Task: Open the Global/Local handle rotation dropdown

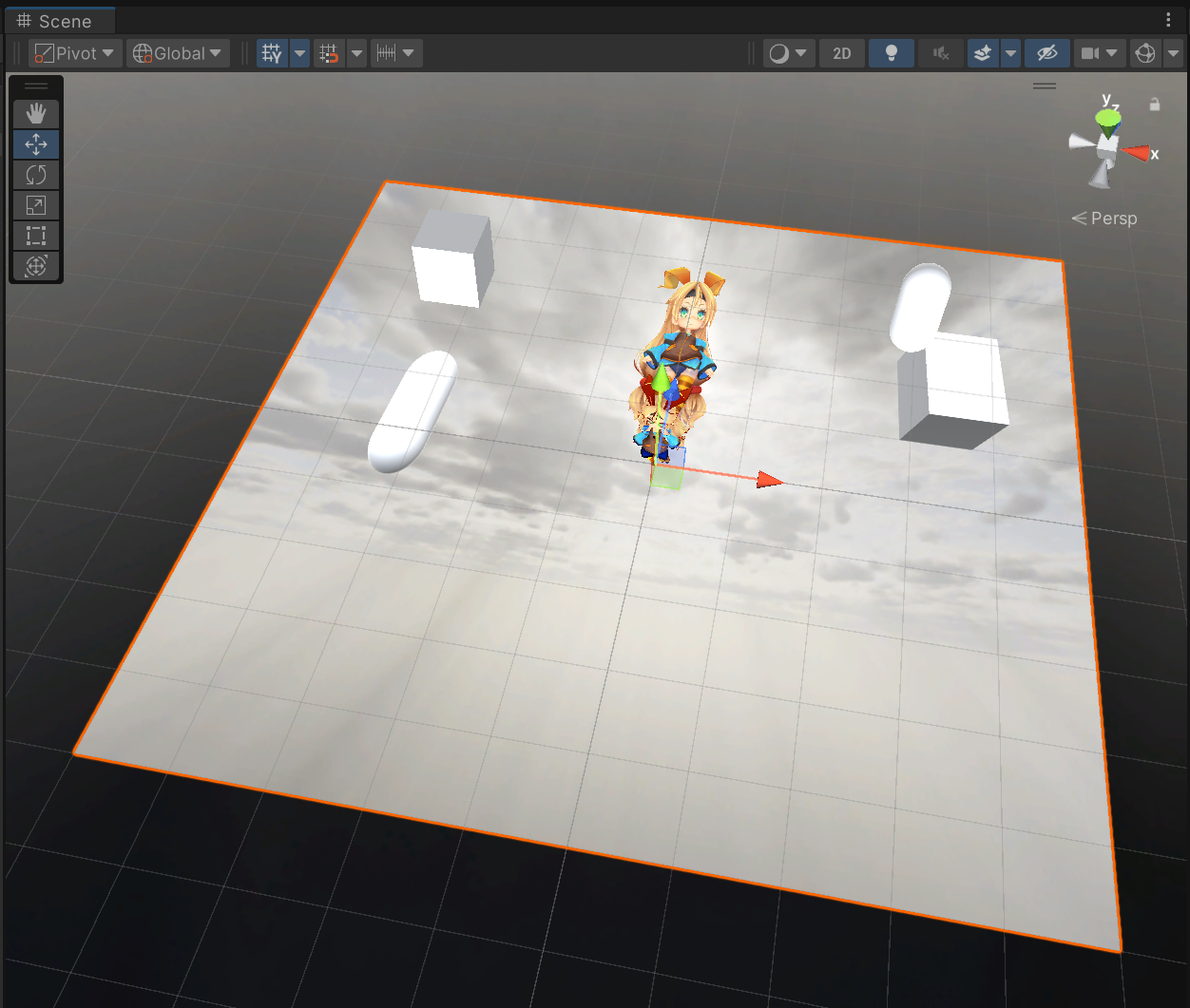Action: tap(178, 53)
